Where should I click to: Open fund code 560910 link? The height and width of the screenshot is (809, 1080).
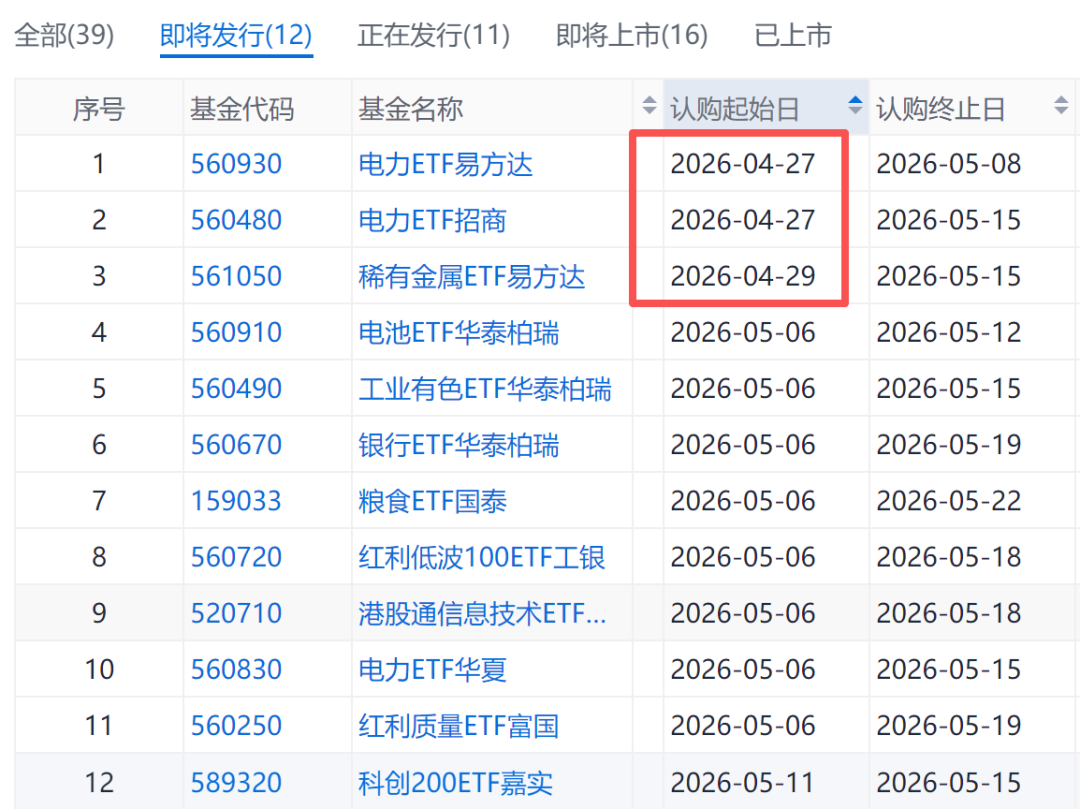coord(236,333)
